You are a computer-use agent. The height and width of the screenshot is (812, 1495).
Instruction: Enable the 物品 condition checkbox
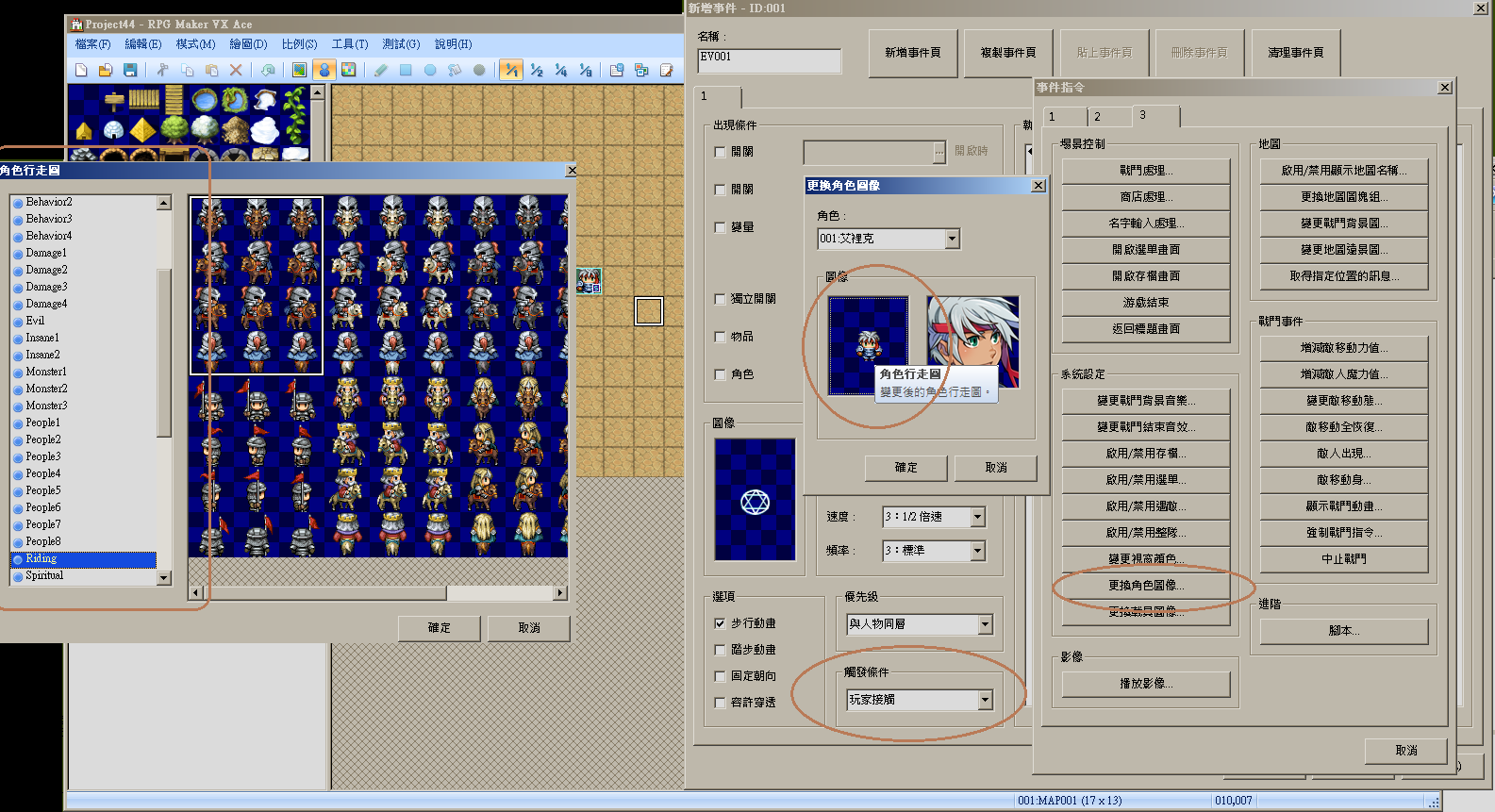720,337
